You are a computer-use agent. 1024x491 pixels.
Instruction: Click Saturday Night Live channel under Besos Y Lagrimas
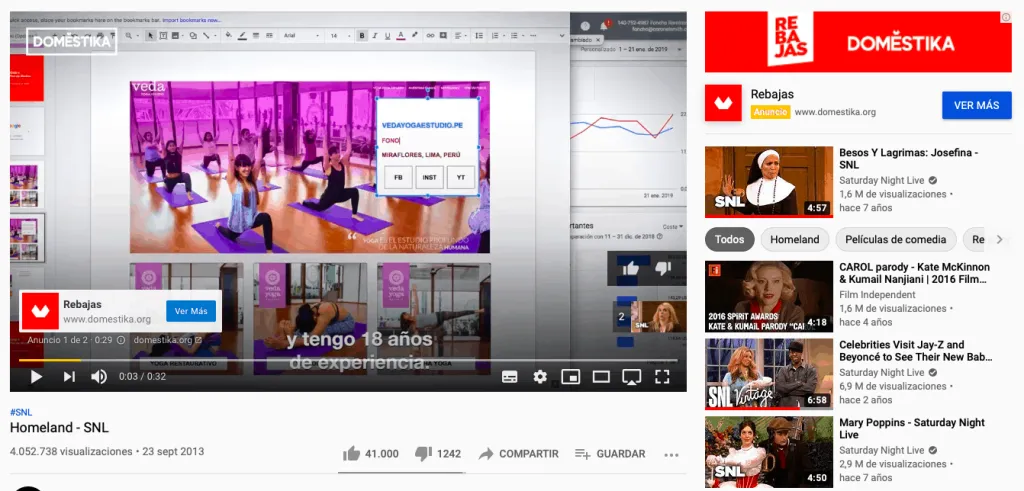pos(881,180)
